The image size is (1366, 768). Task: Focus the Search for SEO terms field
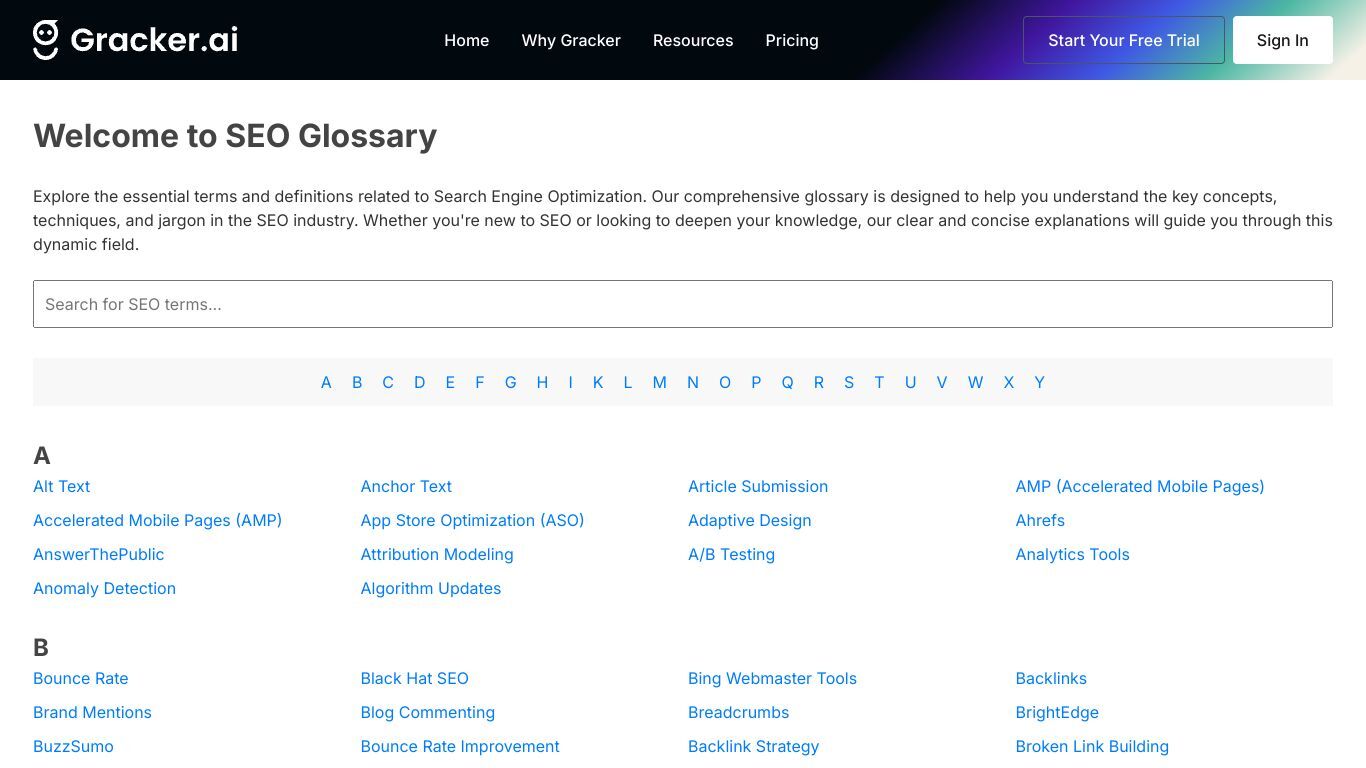(683, 304)
